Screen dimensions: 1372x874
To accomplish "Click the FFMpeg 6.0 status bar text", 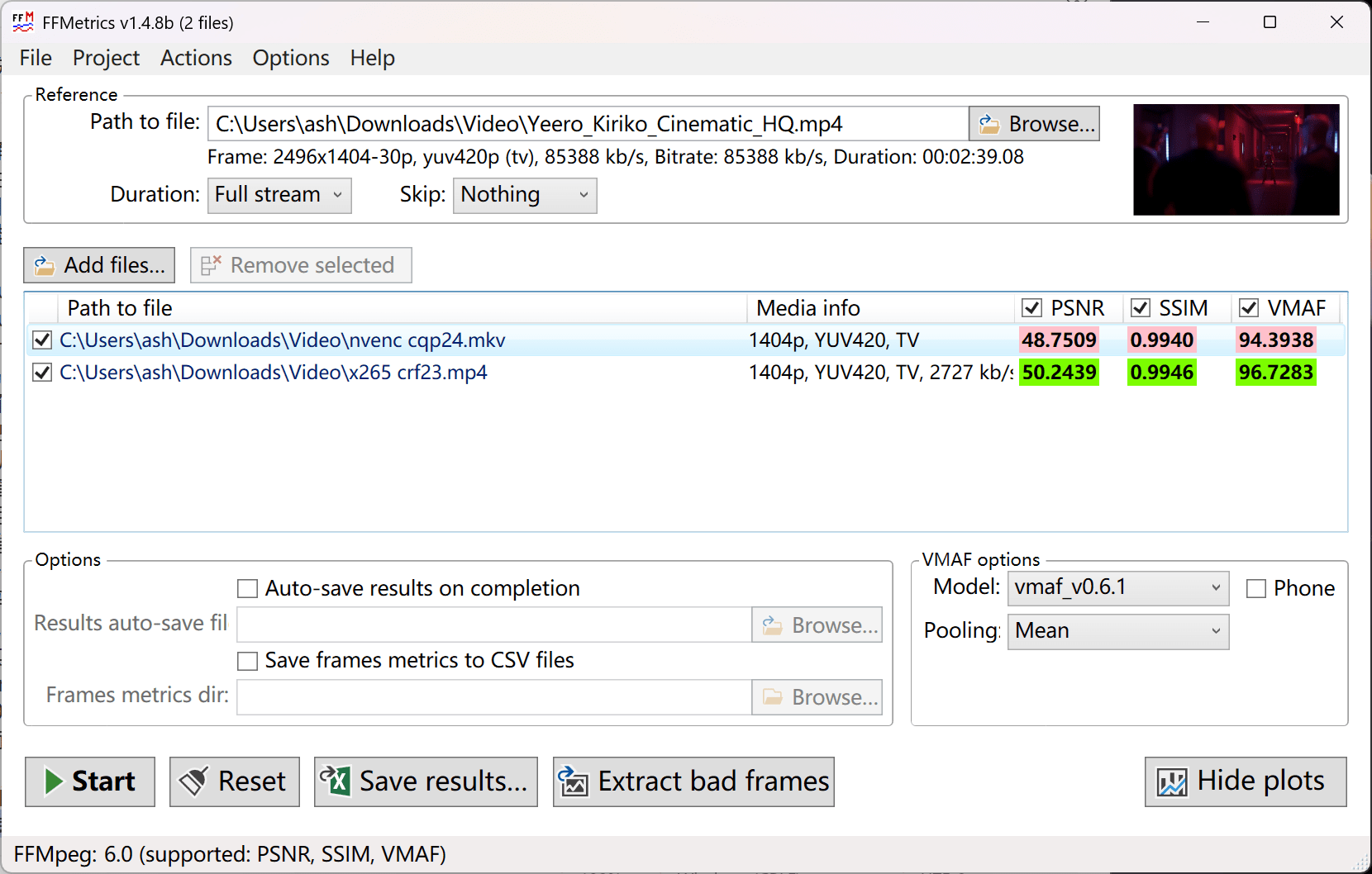I will click(230, 854).
